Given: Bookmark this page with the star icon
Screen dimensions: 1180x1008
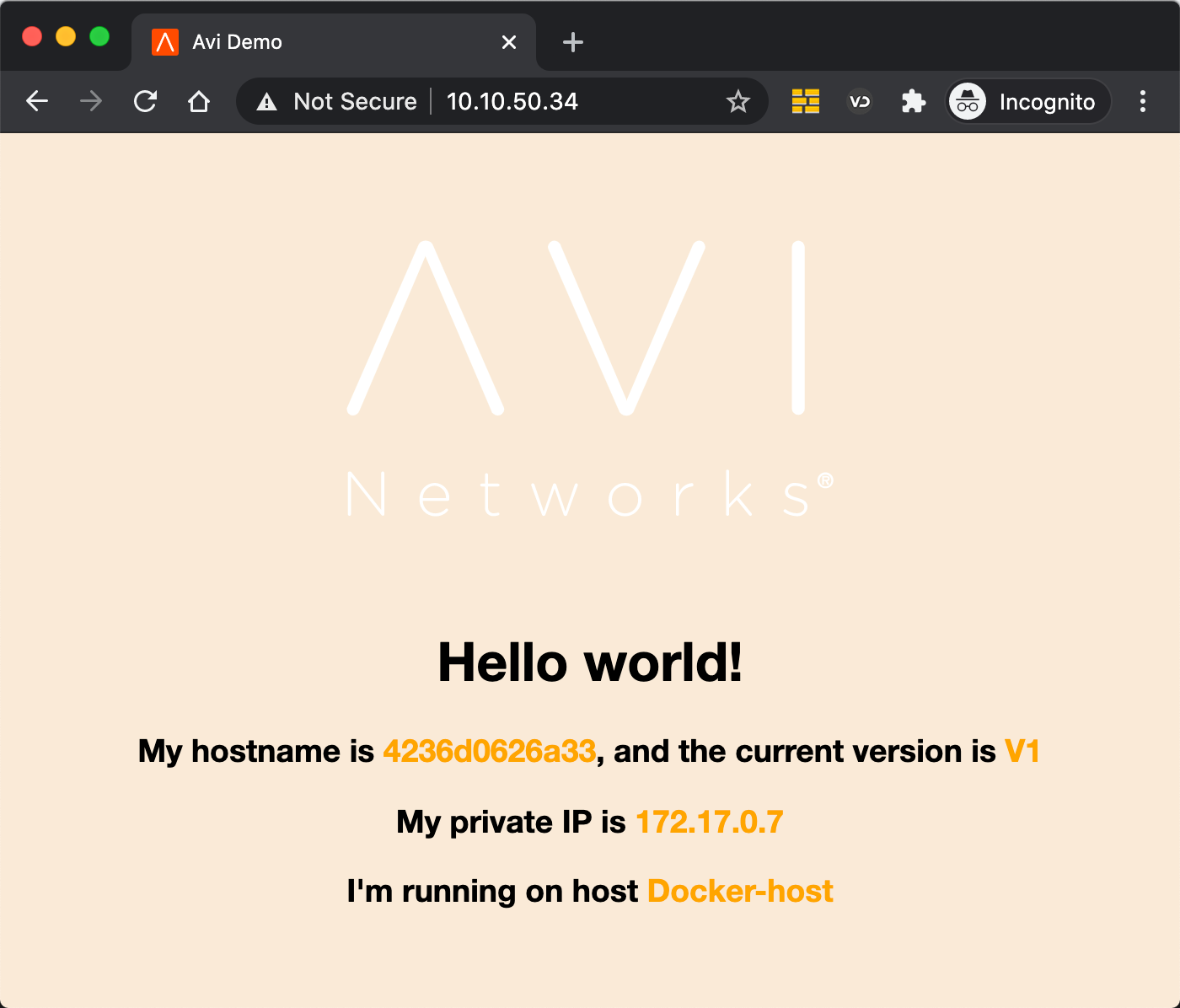Looking at the screenshot, I should [738, 102].
